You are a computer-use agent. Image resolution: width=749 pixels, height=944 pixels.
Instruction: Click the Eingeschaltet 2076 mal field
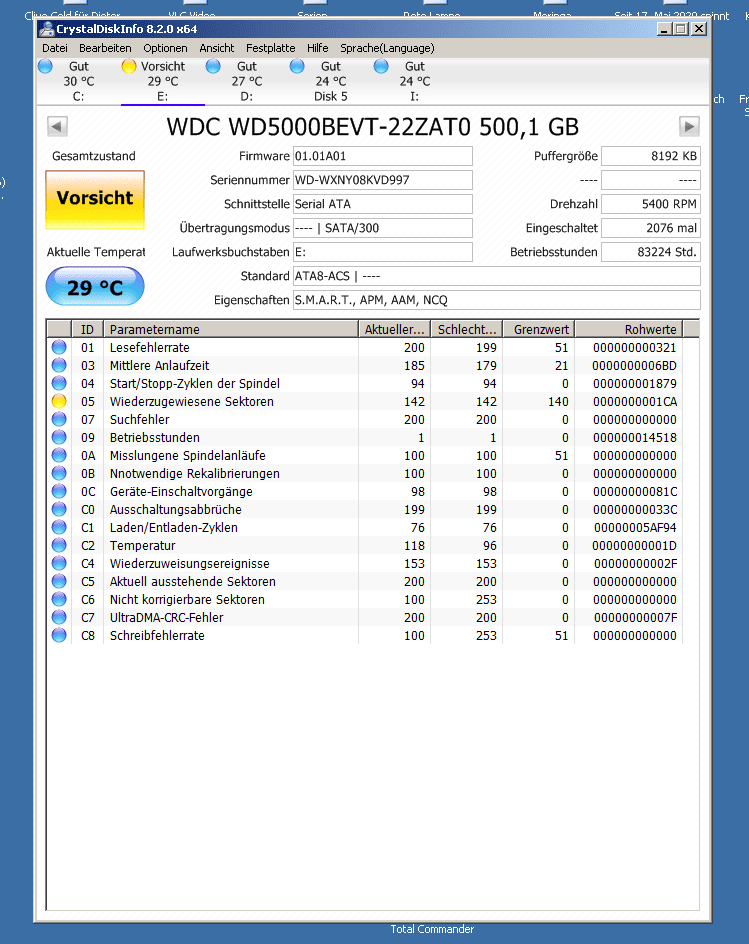pos(651,228)
